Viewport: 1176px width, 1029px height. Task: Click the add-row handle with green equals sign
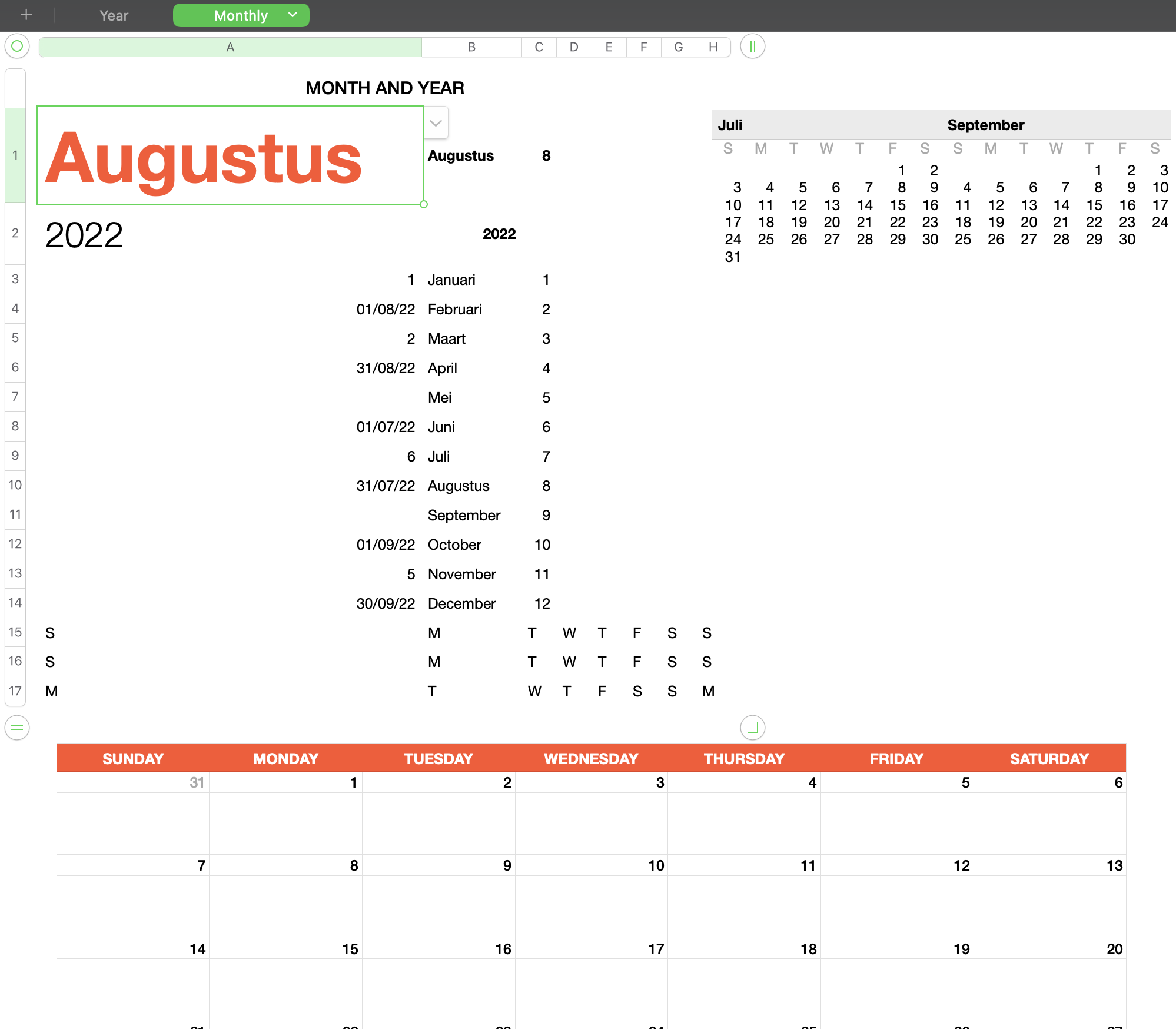point(16,728)
